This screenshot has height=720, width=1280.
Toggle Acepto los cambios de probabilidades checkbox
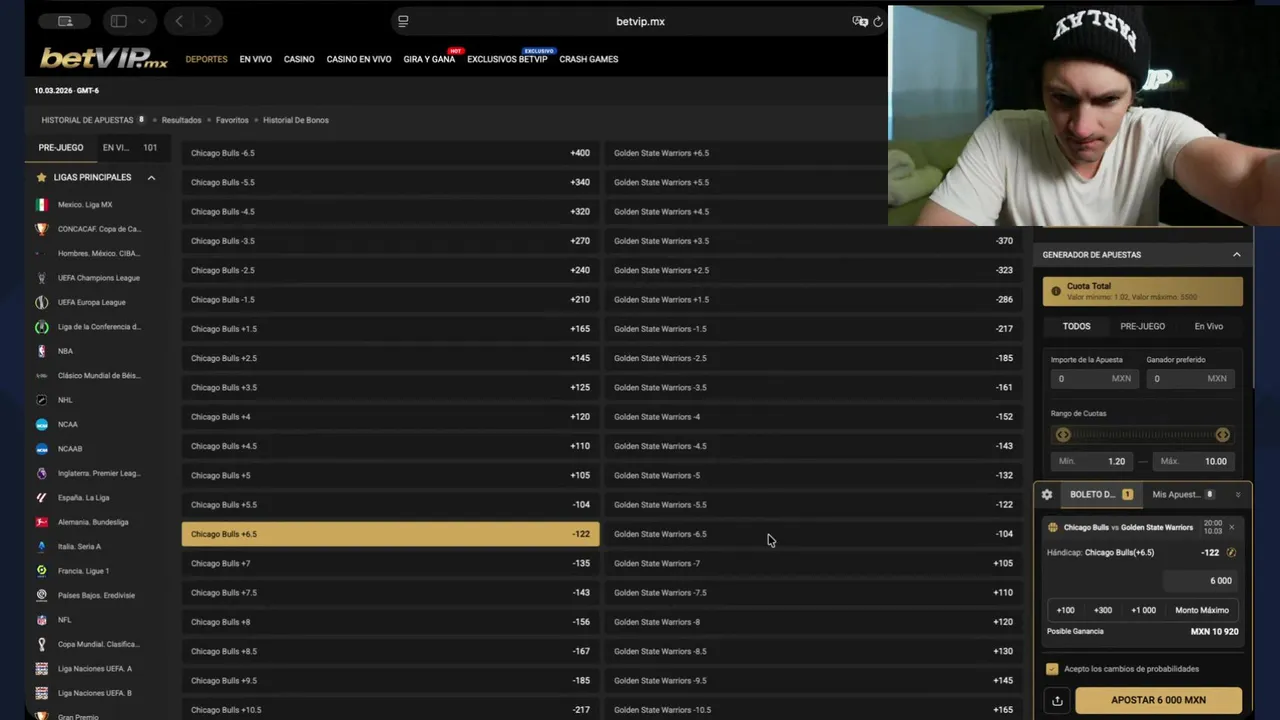[1052, 669]
